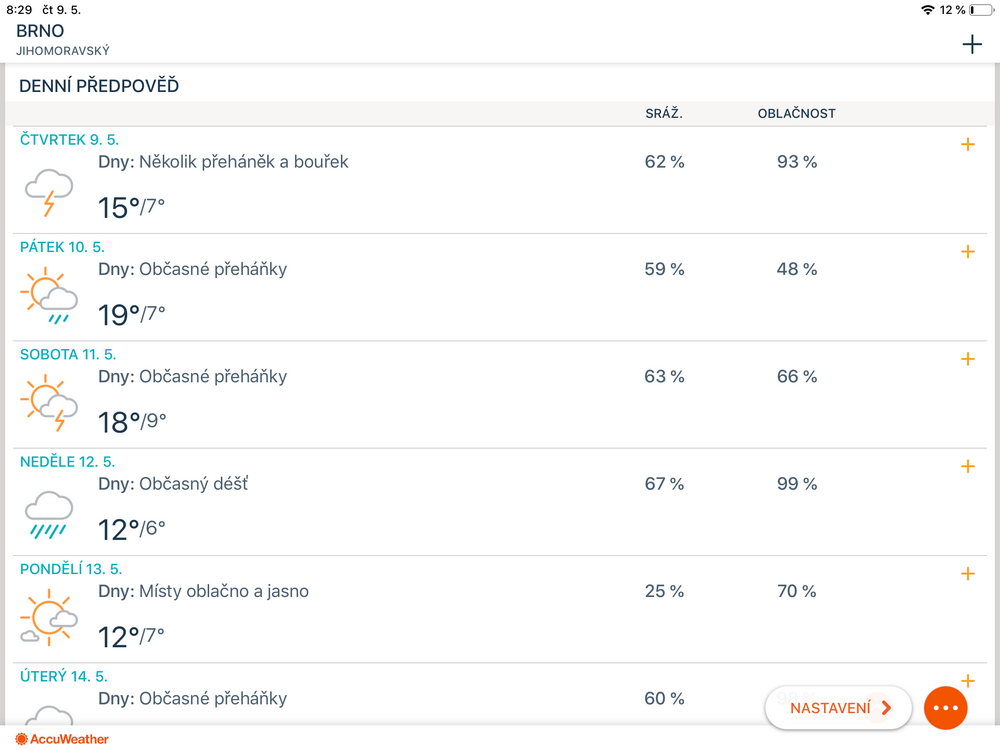
Task: Expand the Pátek 10. 5. forecast row
Action: [967, 251]
